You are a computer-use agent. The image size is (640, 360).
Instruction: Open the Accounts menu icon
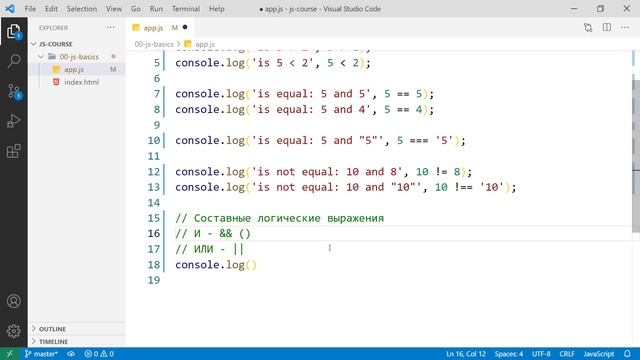(13, 301)
